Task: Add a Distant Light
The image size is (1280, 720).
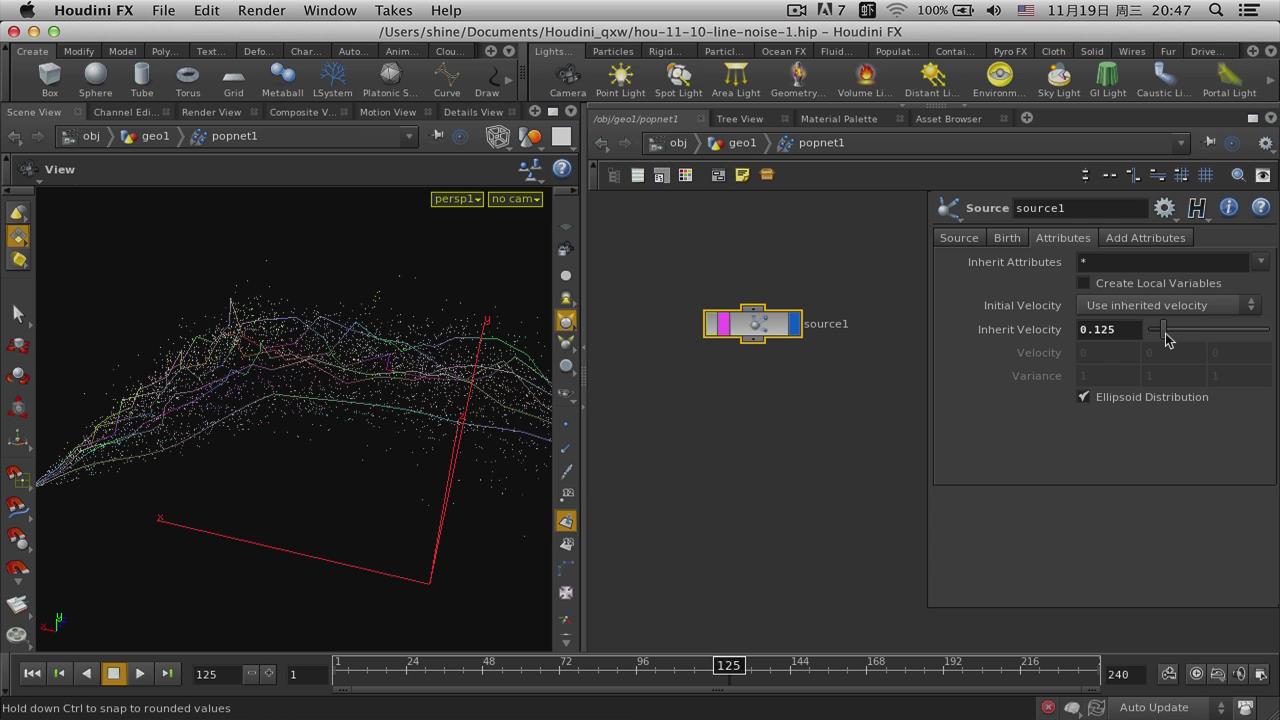Action: (x=932, y=79)
